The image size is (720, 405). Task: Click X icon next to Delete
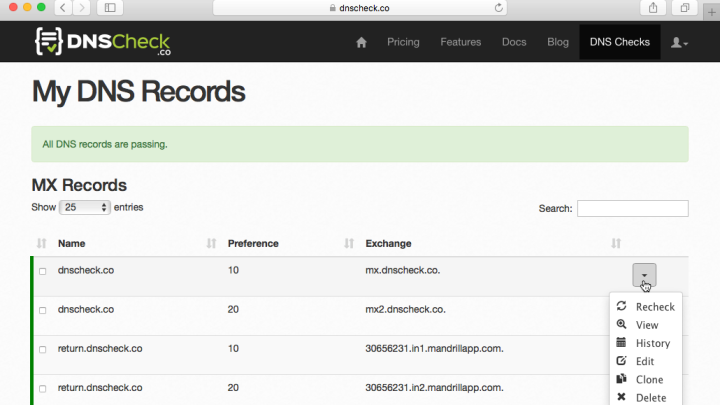(621, 397)
